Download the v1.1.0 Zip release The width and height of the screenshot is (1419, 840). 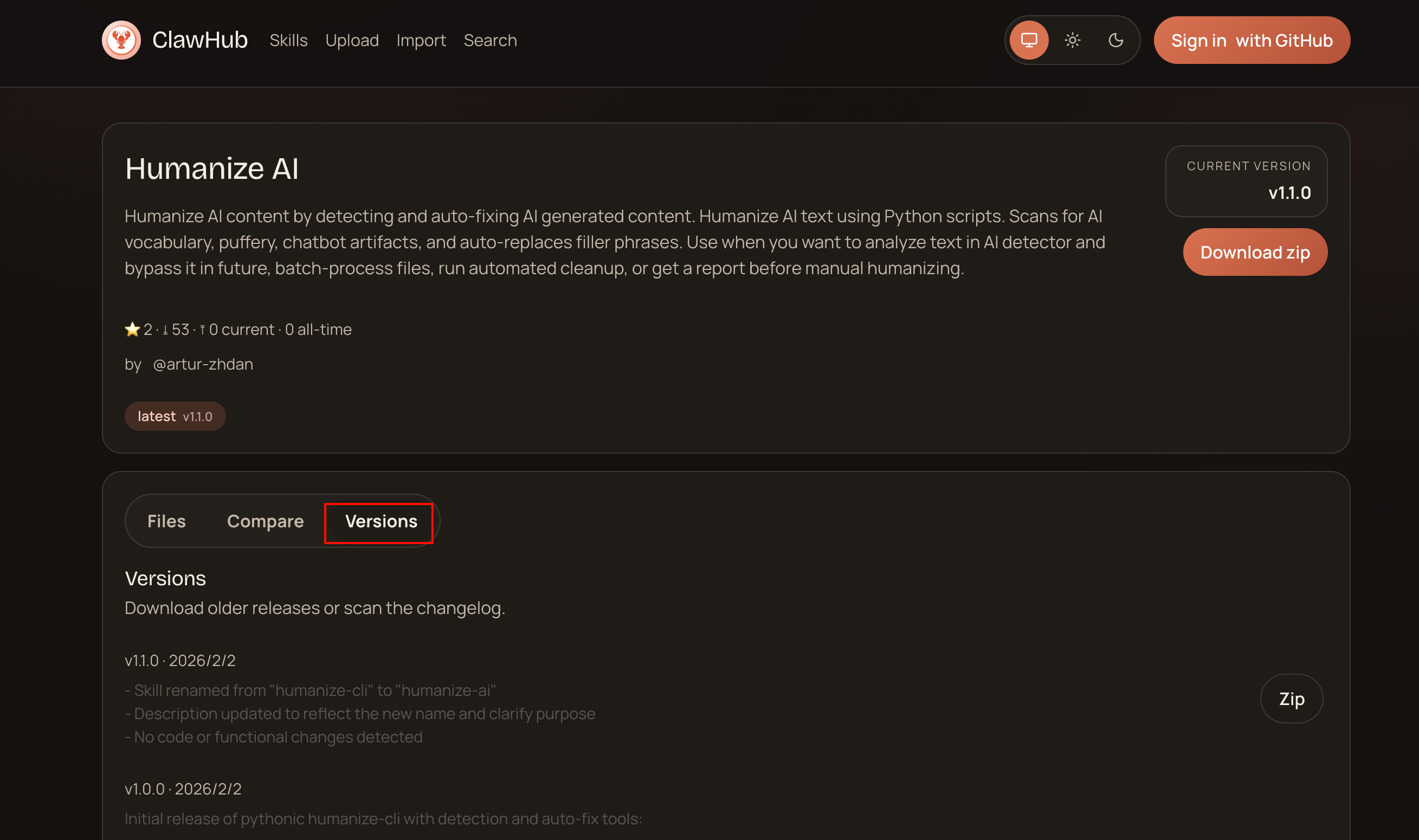1291,699
